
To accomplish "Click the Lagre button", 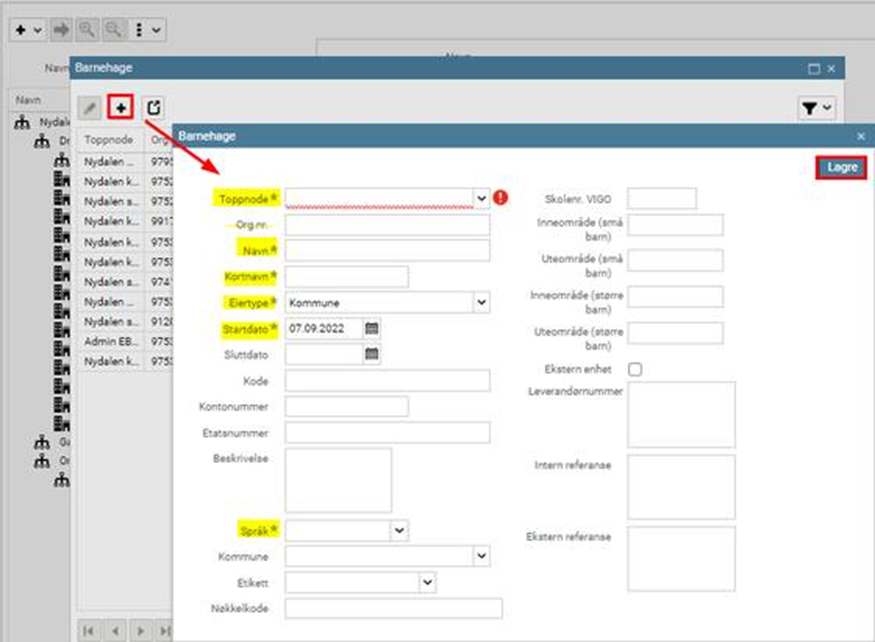I will pos(841,167).
